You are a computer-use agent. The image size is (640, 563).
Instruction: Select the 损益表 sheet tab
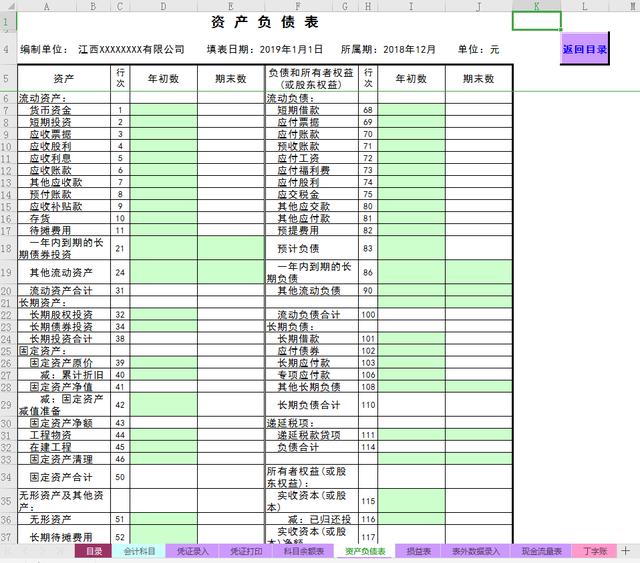coord(418,551)
